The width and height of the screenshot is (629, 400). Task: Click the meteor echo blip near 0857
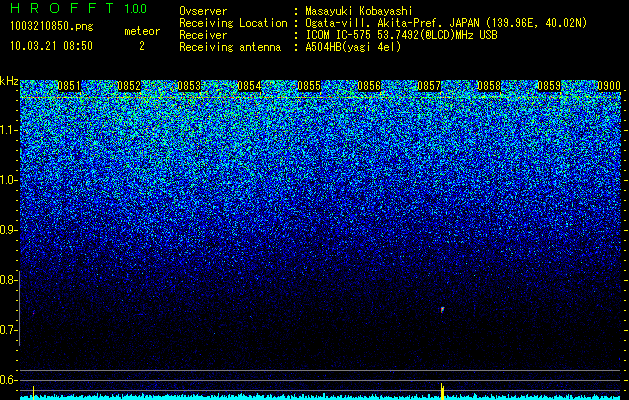pos(442,309)
